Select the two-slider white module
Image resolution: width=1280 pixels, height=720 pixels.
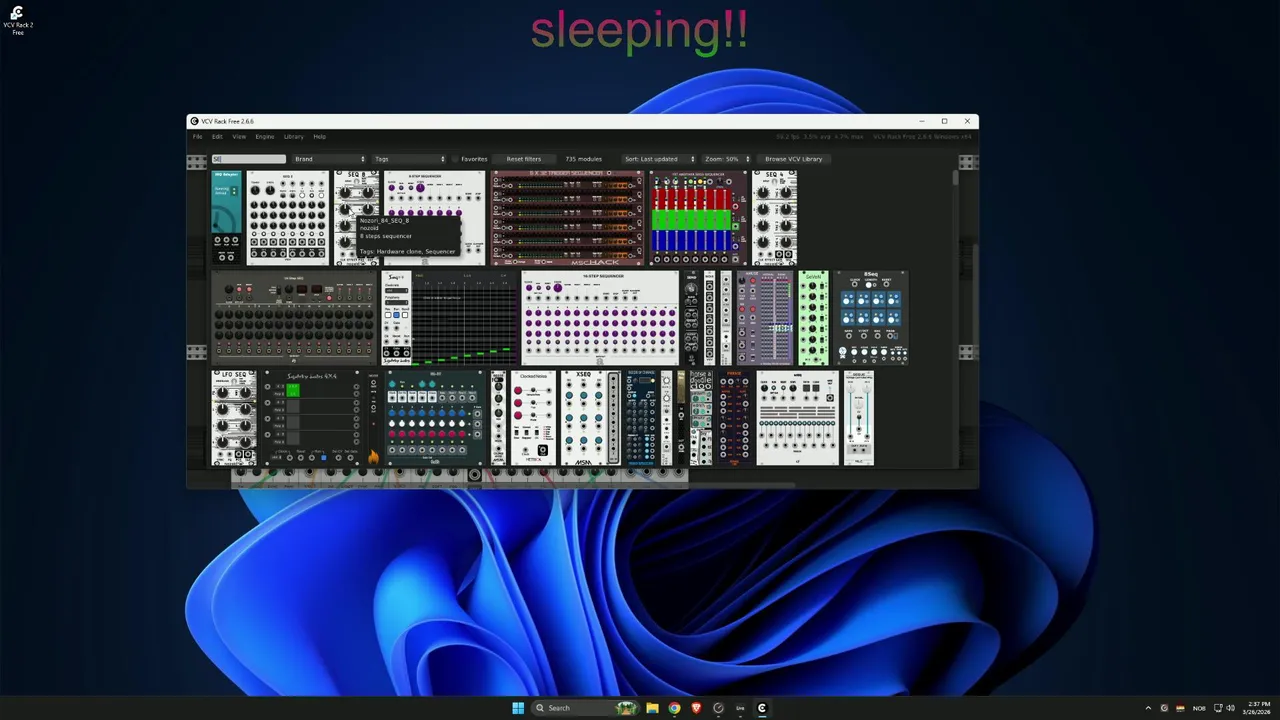(859, 418)
